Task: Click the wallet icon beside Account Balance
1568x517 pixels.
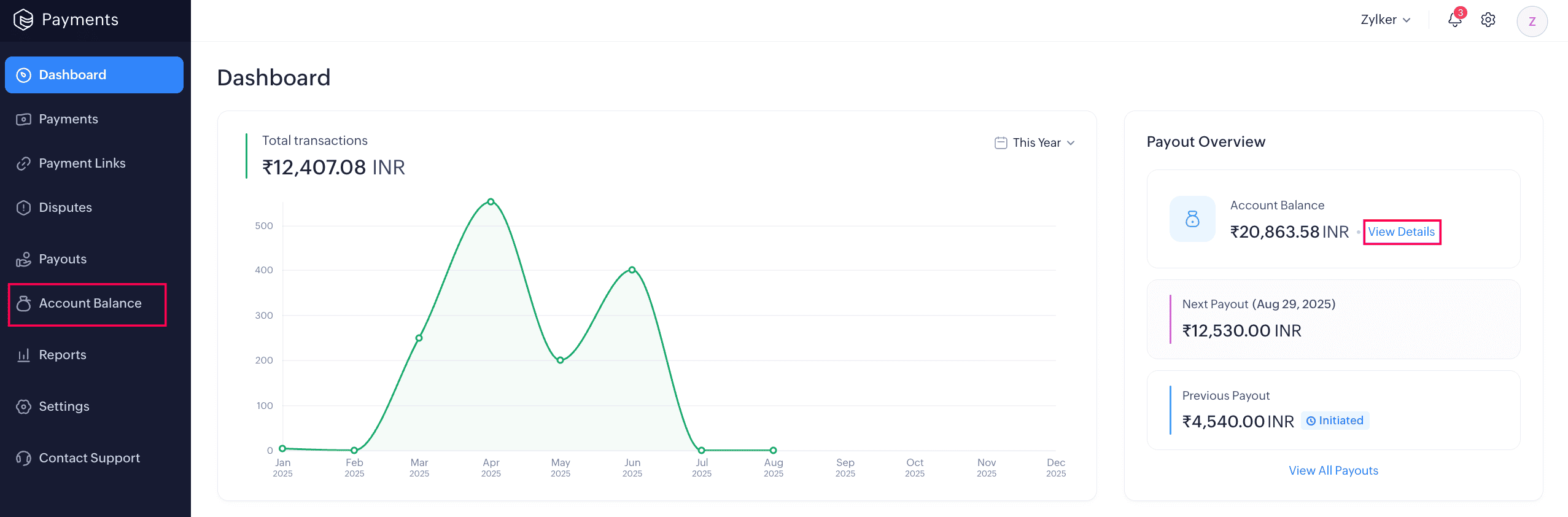Action: (1192, 219)
